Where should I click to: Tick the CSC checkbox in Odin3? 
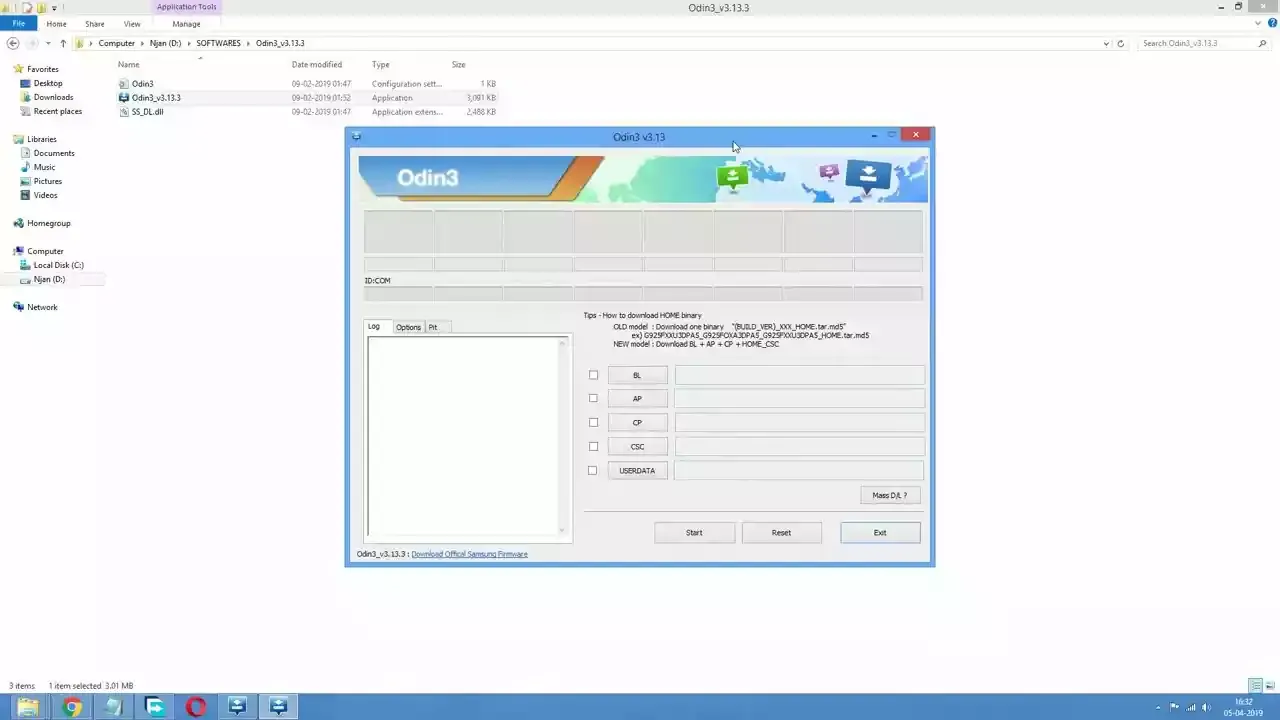(x=593, y=446)
